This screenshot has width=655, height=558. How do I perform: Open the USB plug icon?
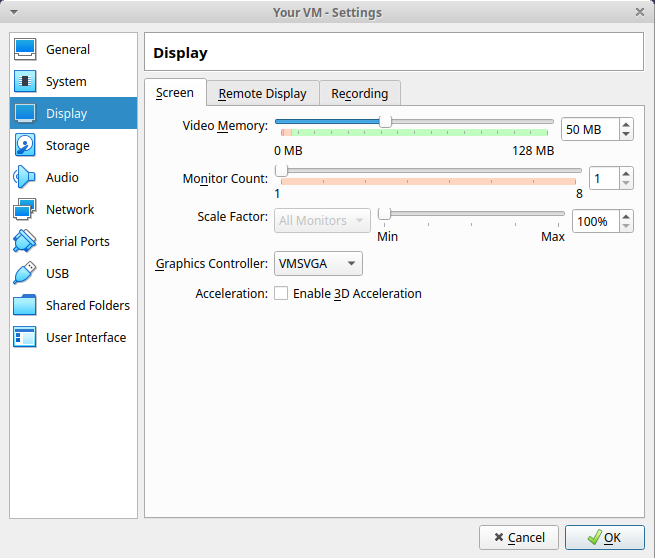tap(25, 273)
